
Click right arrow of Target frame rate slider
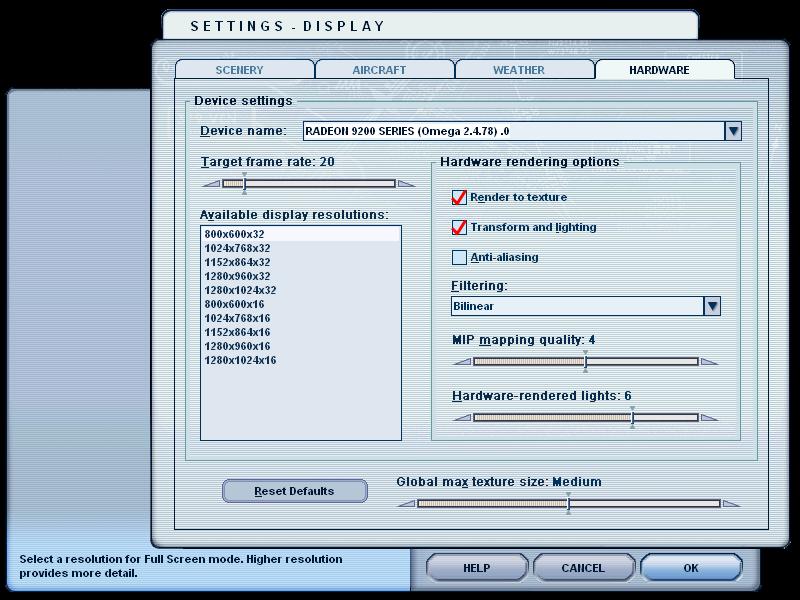pos(406,184)
